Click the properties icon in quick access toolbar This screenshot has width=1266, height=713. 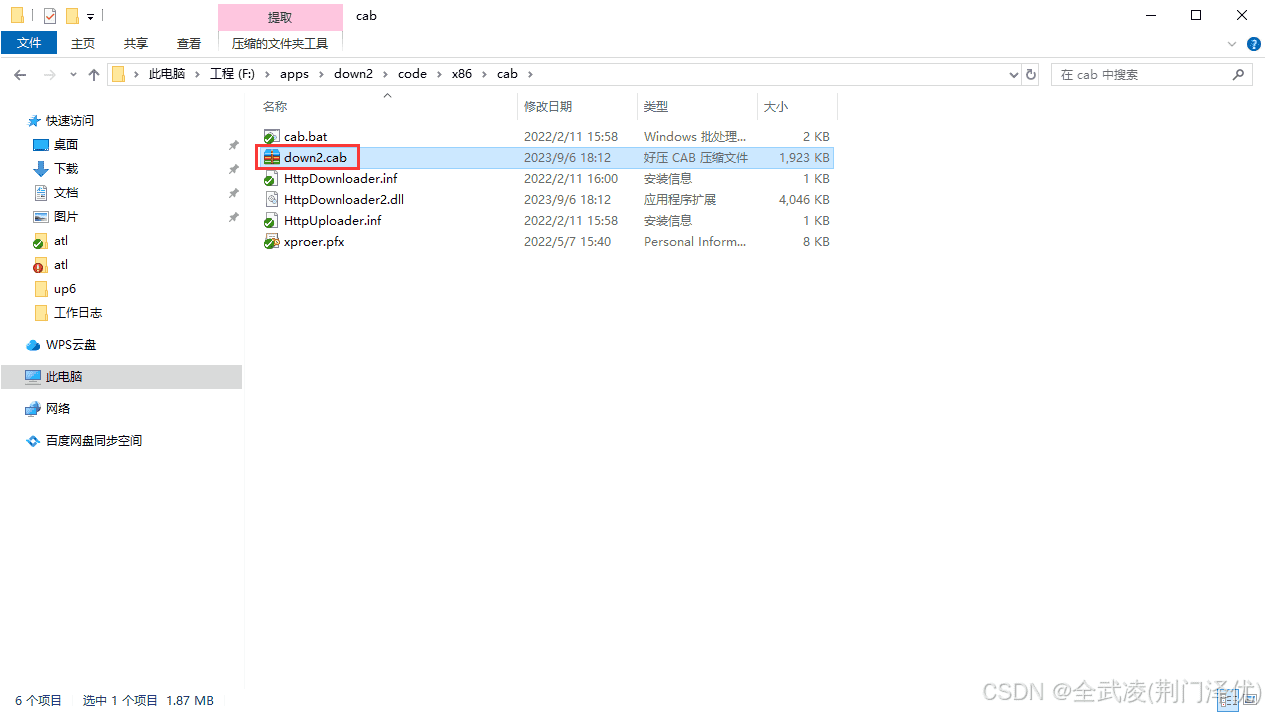point(50,16)
